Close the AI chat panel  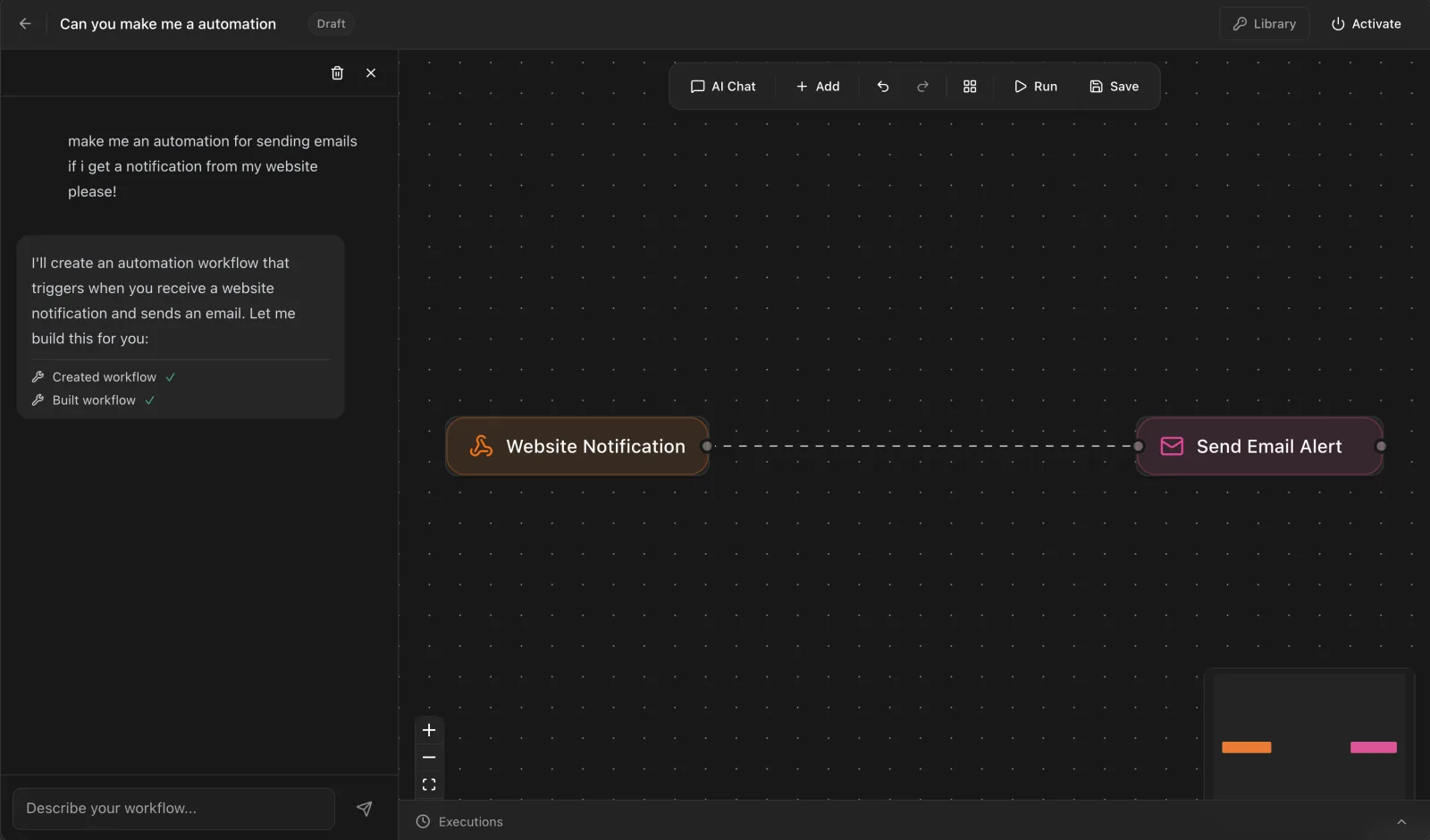(x=371, y=73)
